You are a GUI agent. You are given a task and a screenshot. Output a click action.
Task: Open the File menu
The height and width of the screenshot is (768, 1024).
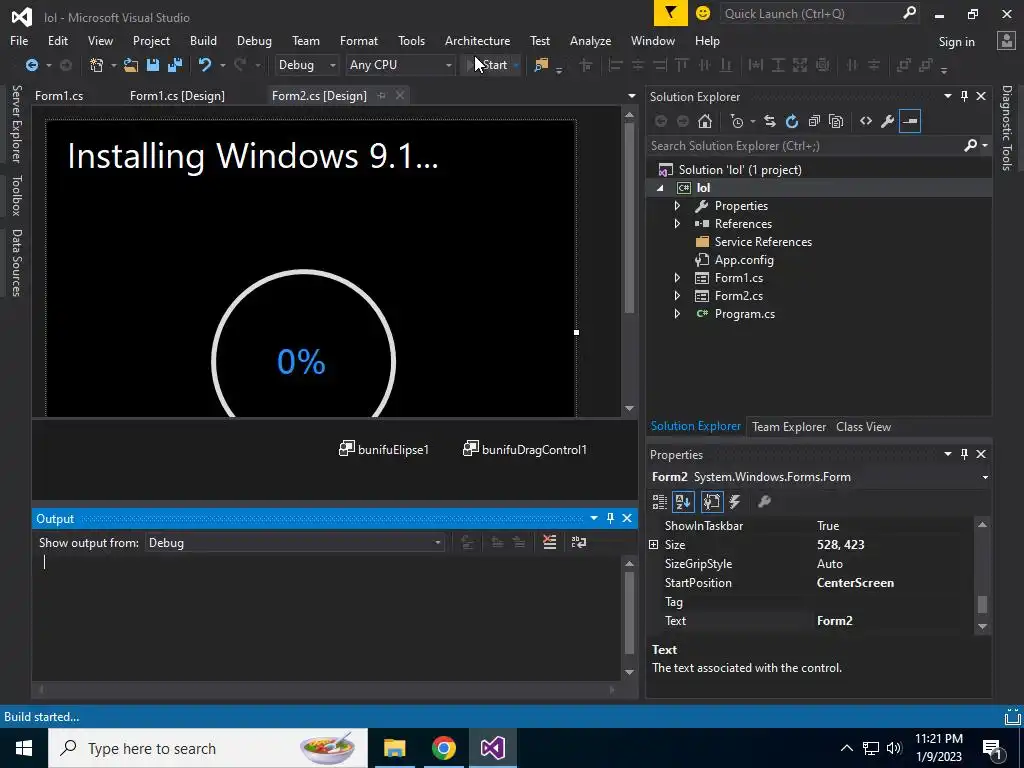pyautogui.click(x=19, y=40)
